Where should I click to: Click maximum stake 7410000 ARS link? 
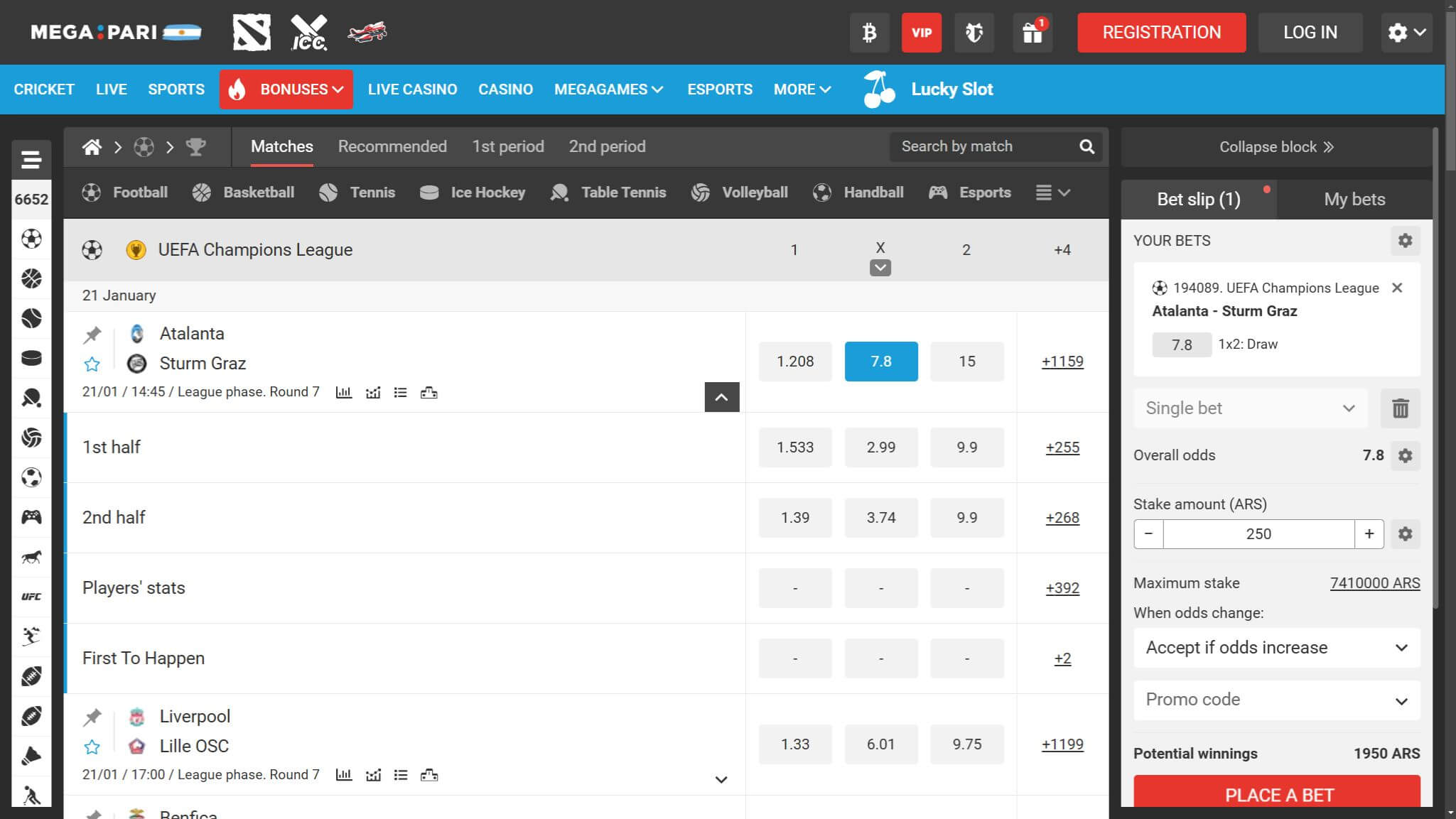point(1375,583)
